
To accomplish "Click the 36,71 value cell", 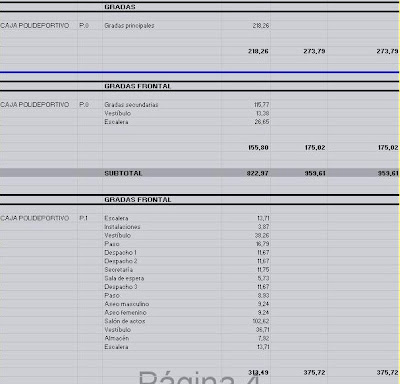I will [263, 330].
